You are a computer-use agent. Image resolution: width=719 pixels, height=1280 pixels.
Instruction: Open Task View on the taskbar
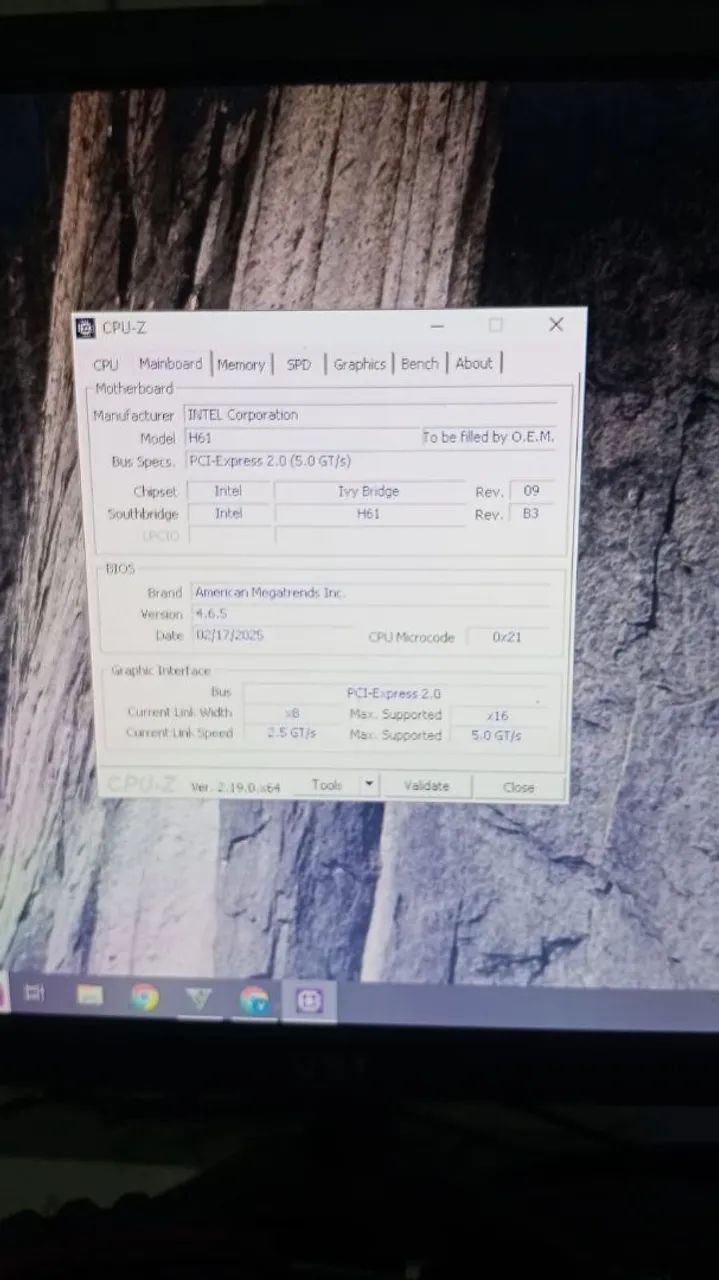point(34,993)
